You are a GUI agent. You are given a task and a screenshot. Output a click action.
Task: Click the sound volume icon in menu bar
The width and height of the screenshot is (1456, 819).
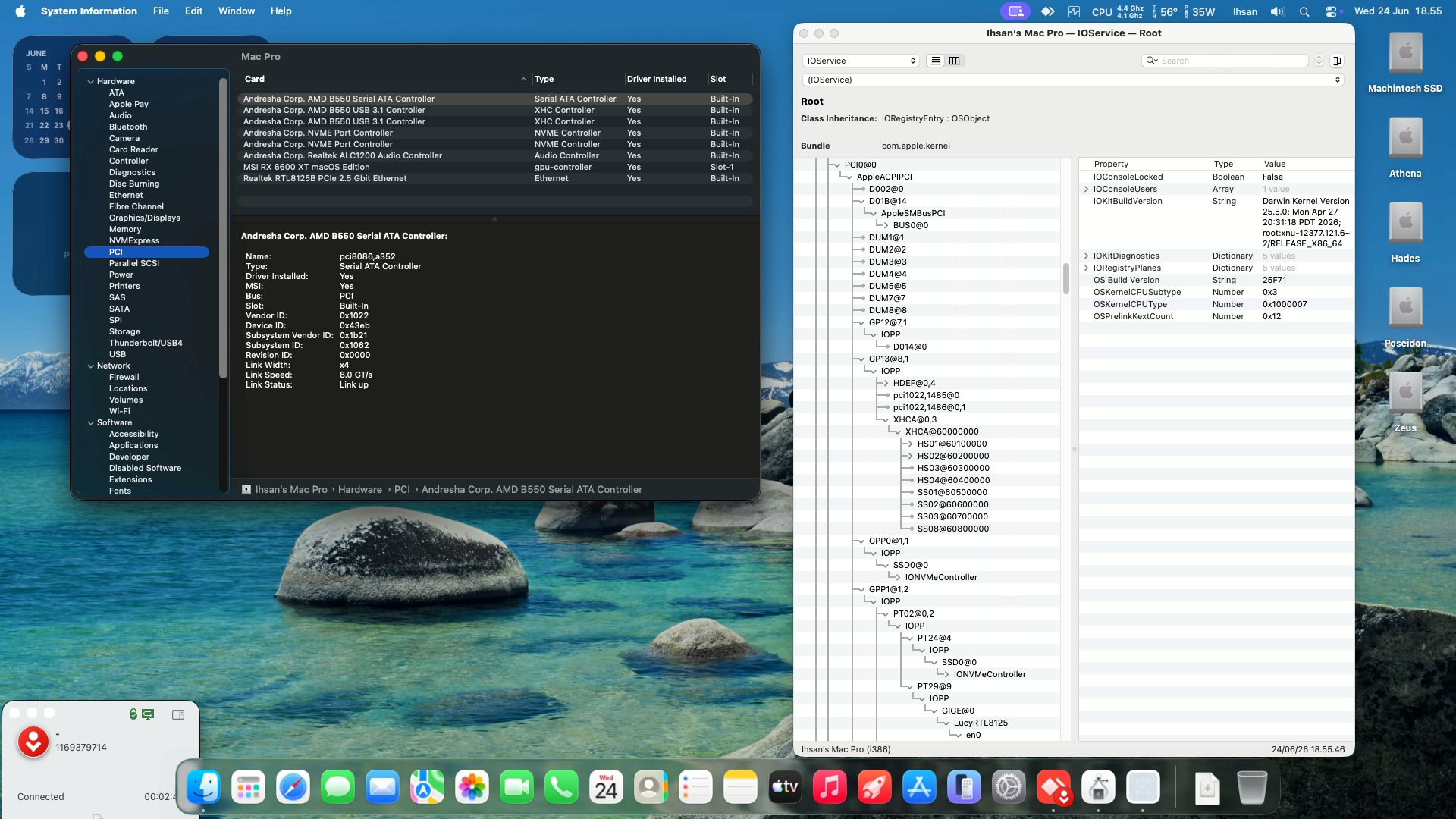[1278, 11]
